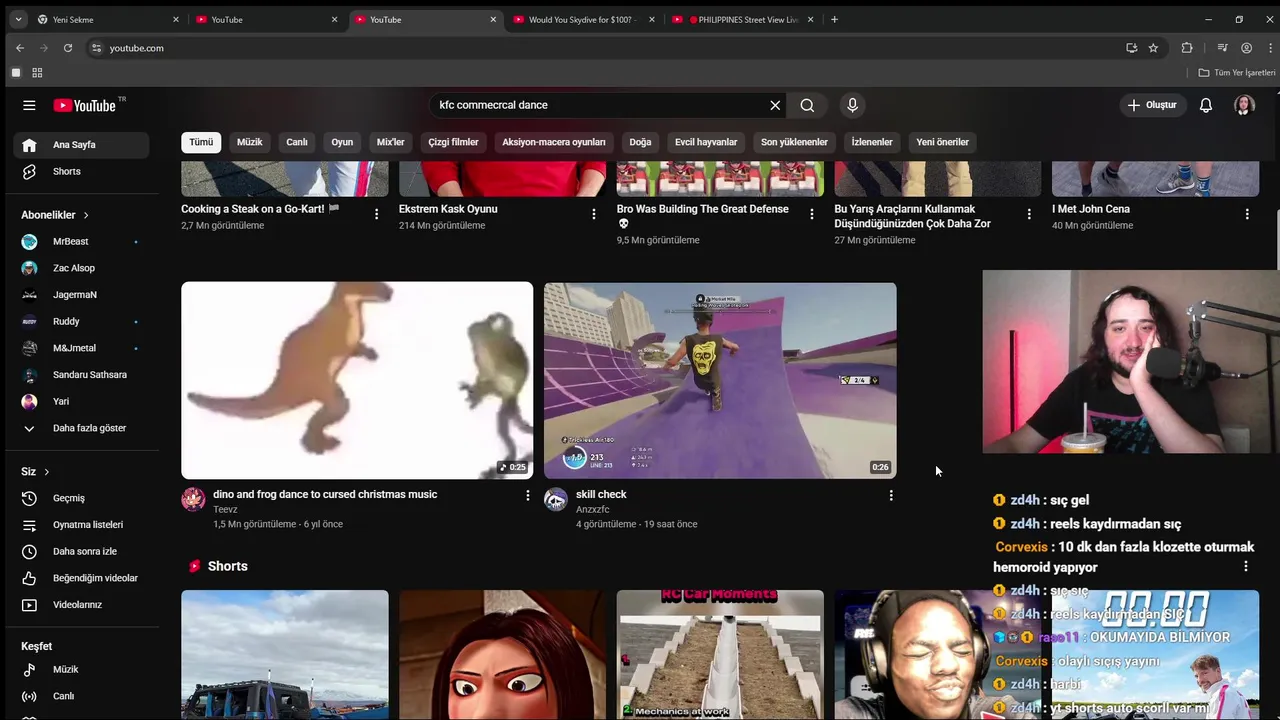The height and width of the screenshot is (720, 1280).
Task: Click the magnifier search button
Action: click(x=807, y=105)
